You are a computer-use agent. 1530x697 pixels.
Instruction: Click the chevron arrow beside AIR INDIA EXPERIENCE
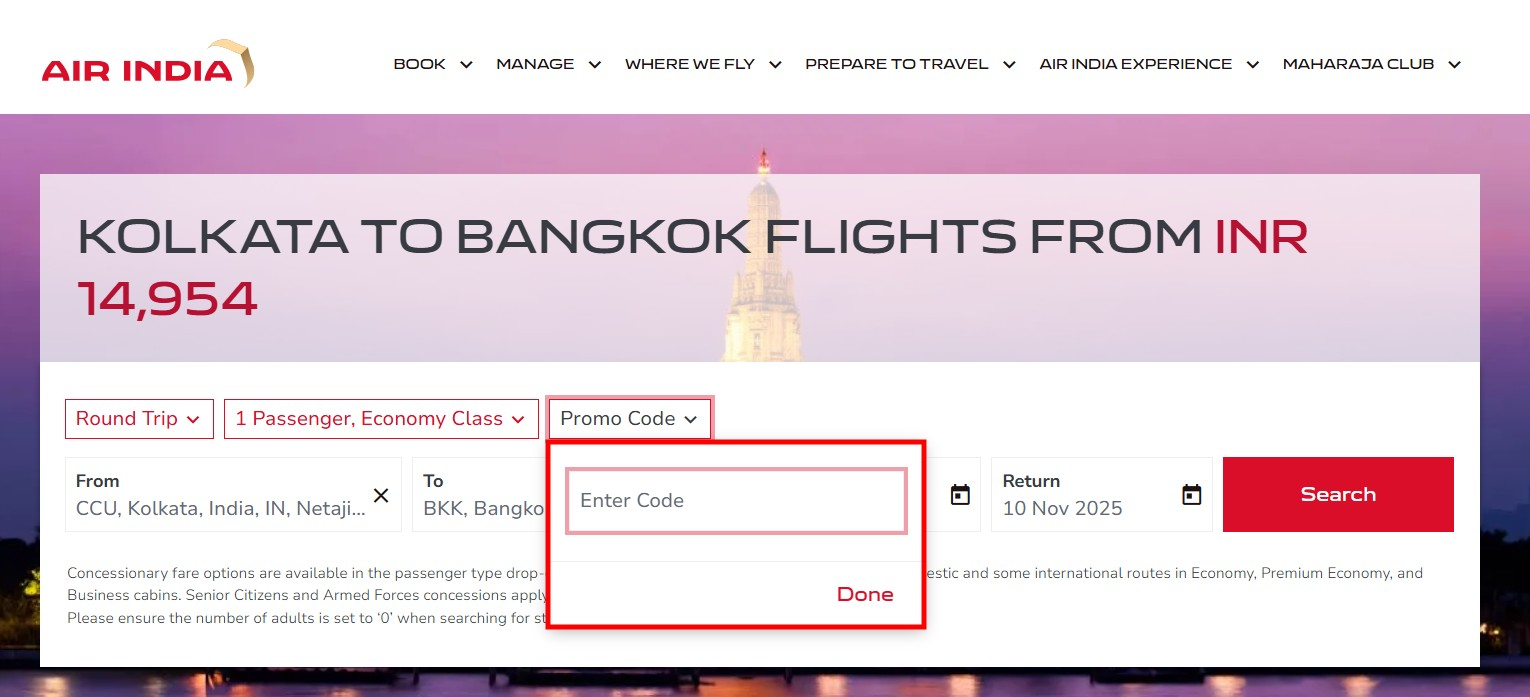(1252, 65)
